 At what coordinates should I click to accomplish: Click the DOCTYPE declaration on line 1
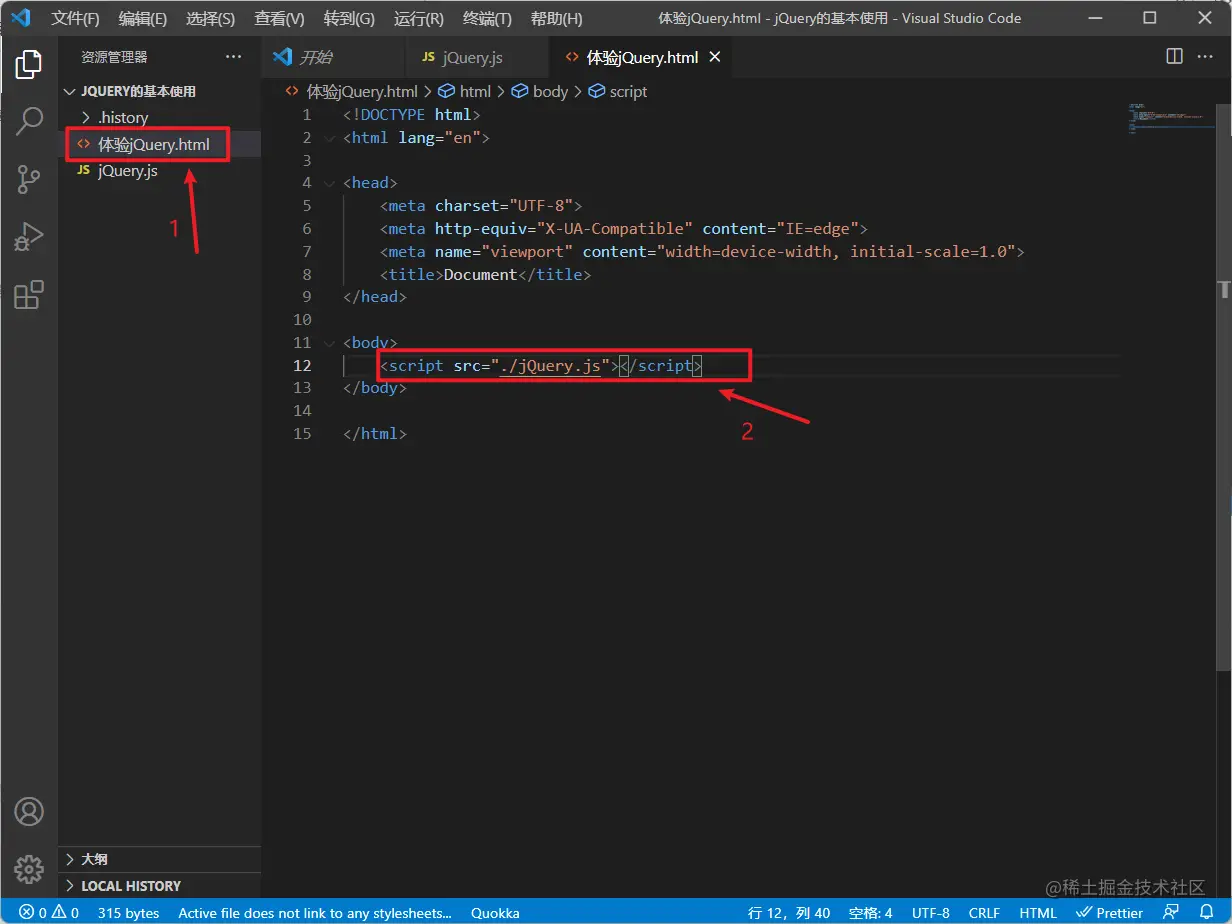tap(412, 115)
